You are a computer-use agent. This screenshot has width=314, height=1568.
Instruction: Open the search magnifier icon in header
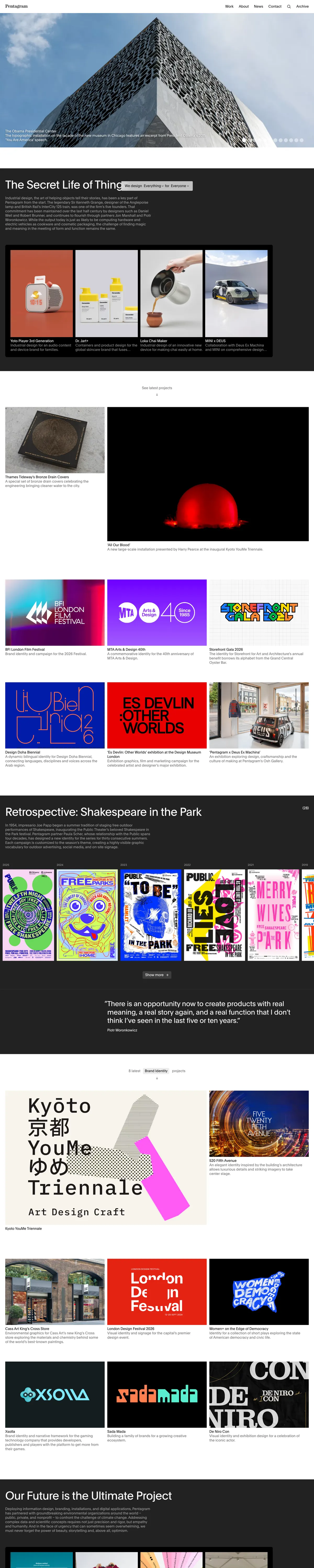(289, 7)
